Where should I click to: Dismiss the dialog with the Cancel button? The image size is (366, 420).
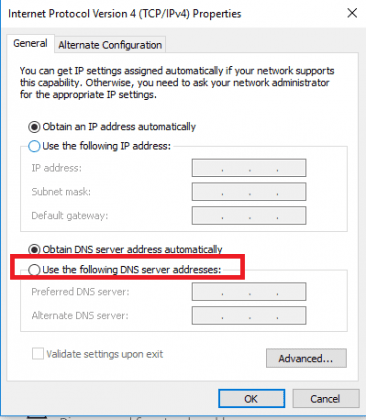point(326,399)
